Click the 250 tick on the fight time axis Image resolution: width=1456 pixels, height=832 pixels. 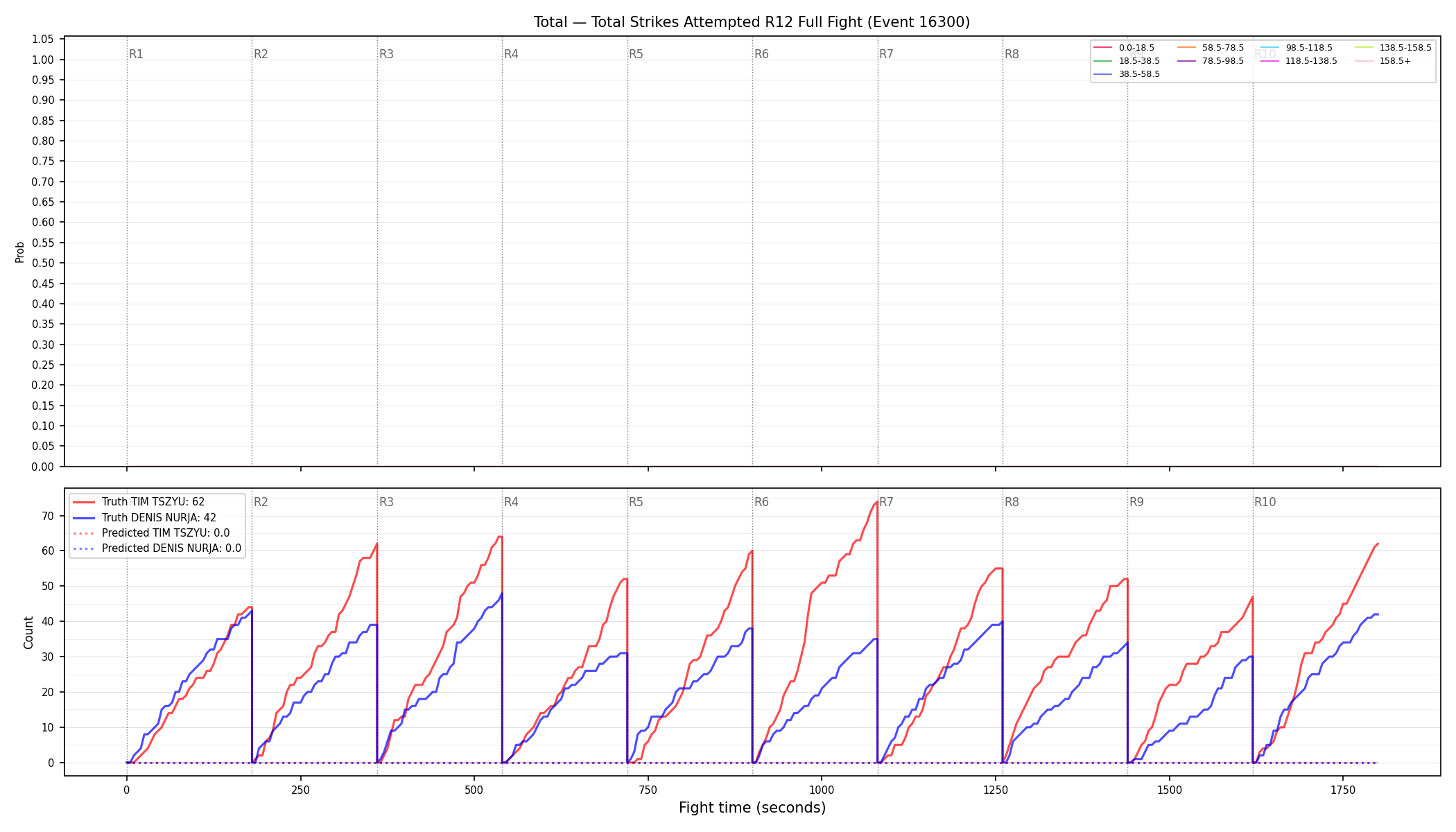(300, 790)
